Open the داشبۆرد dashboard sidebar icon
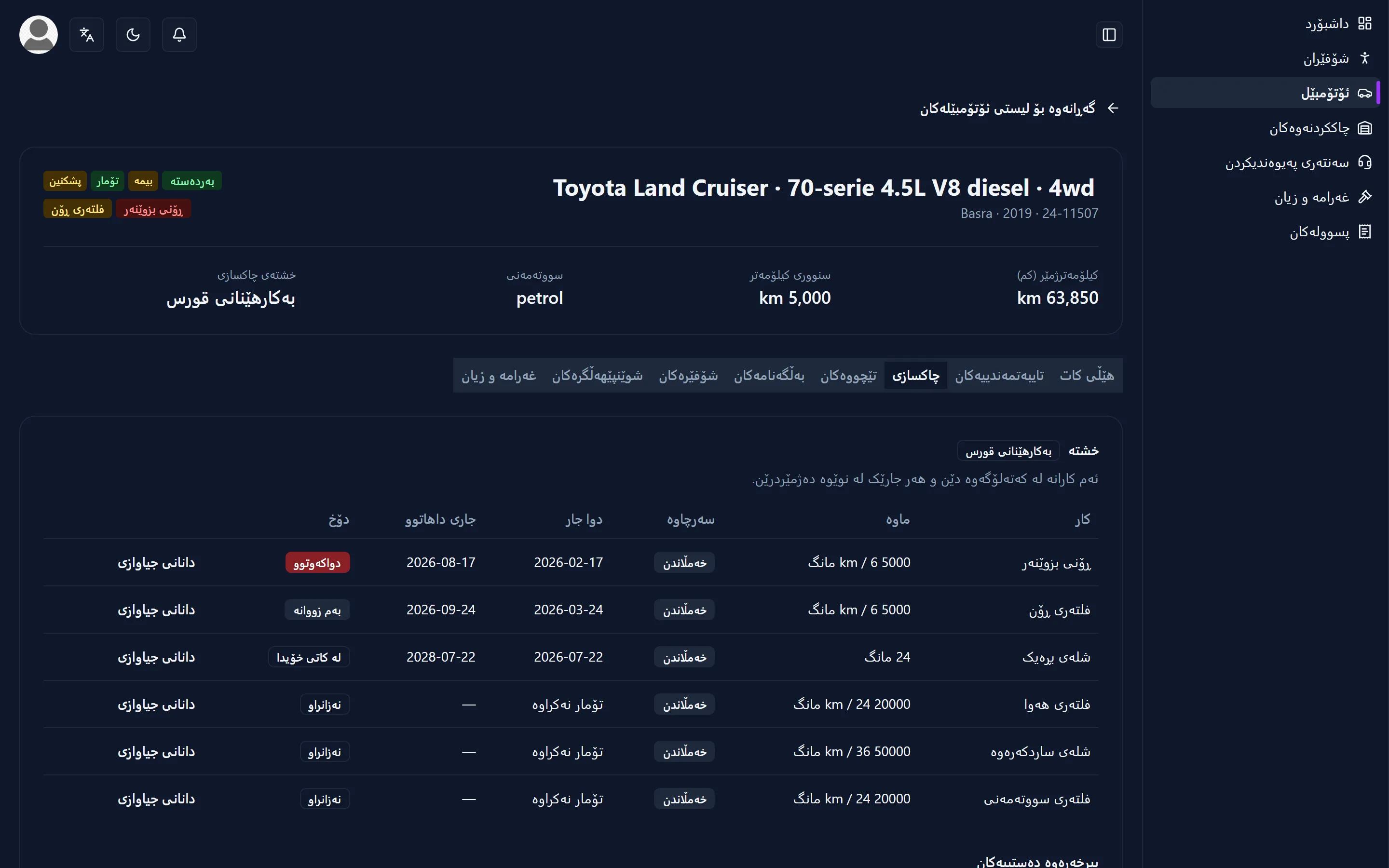The width and height of the screenshot is (1389, 868). (1364, 24)
